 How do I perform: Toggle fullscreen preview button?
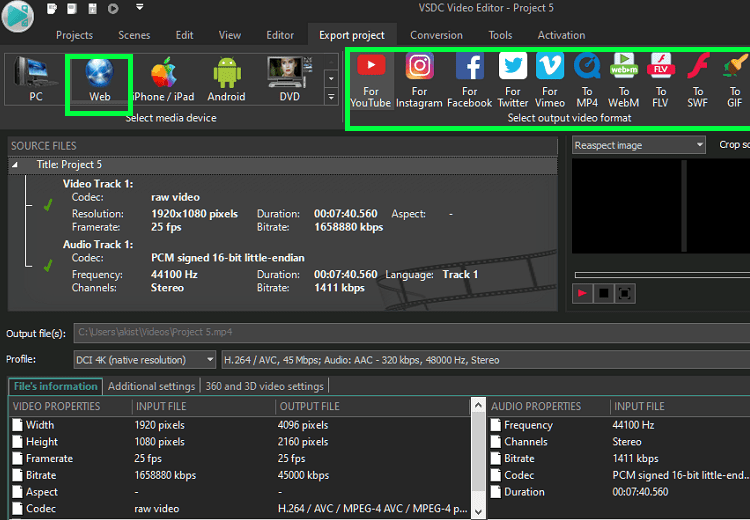(x=625, y=293)
